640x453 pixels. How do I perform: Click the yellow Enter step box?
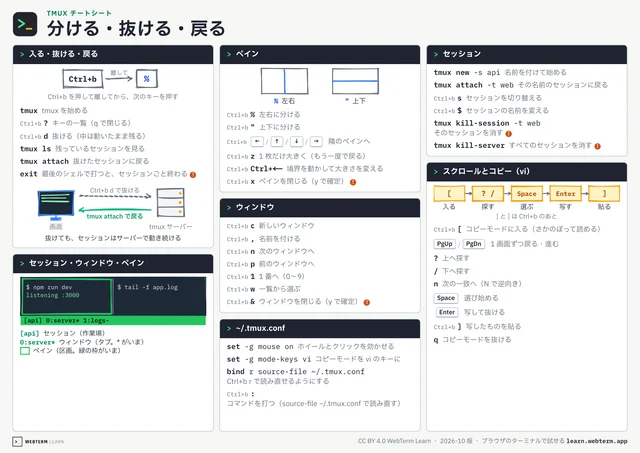565,193
